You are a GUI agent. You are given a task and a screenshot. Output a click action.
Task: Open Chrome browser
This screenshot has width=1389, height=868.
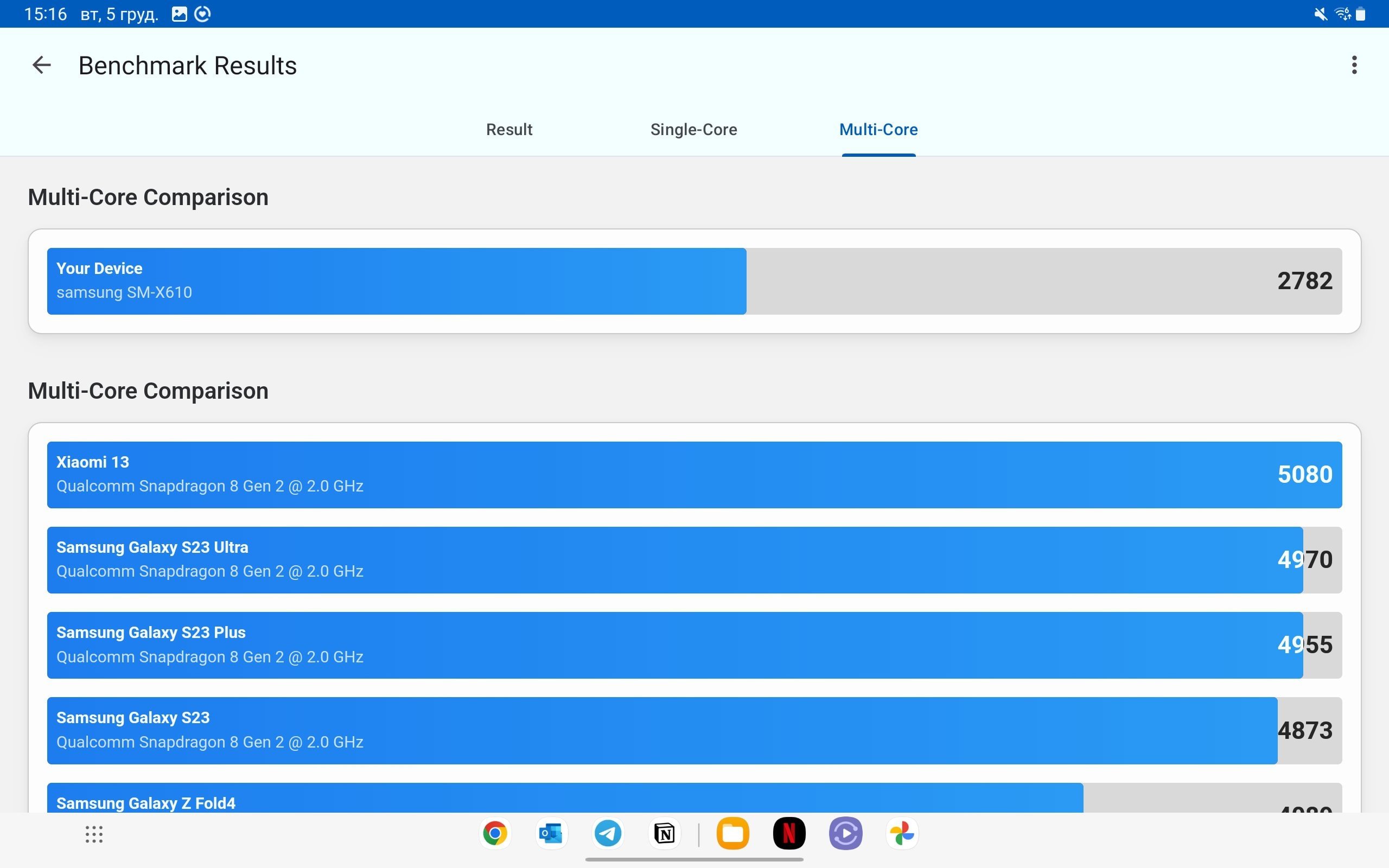click(x=493, y=834)
